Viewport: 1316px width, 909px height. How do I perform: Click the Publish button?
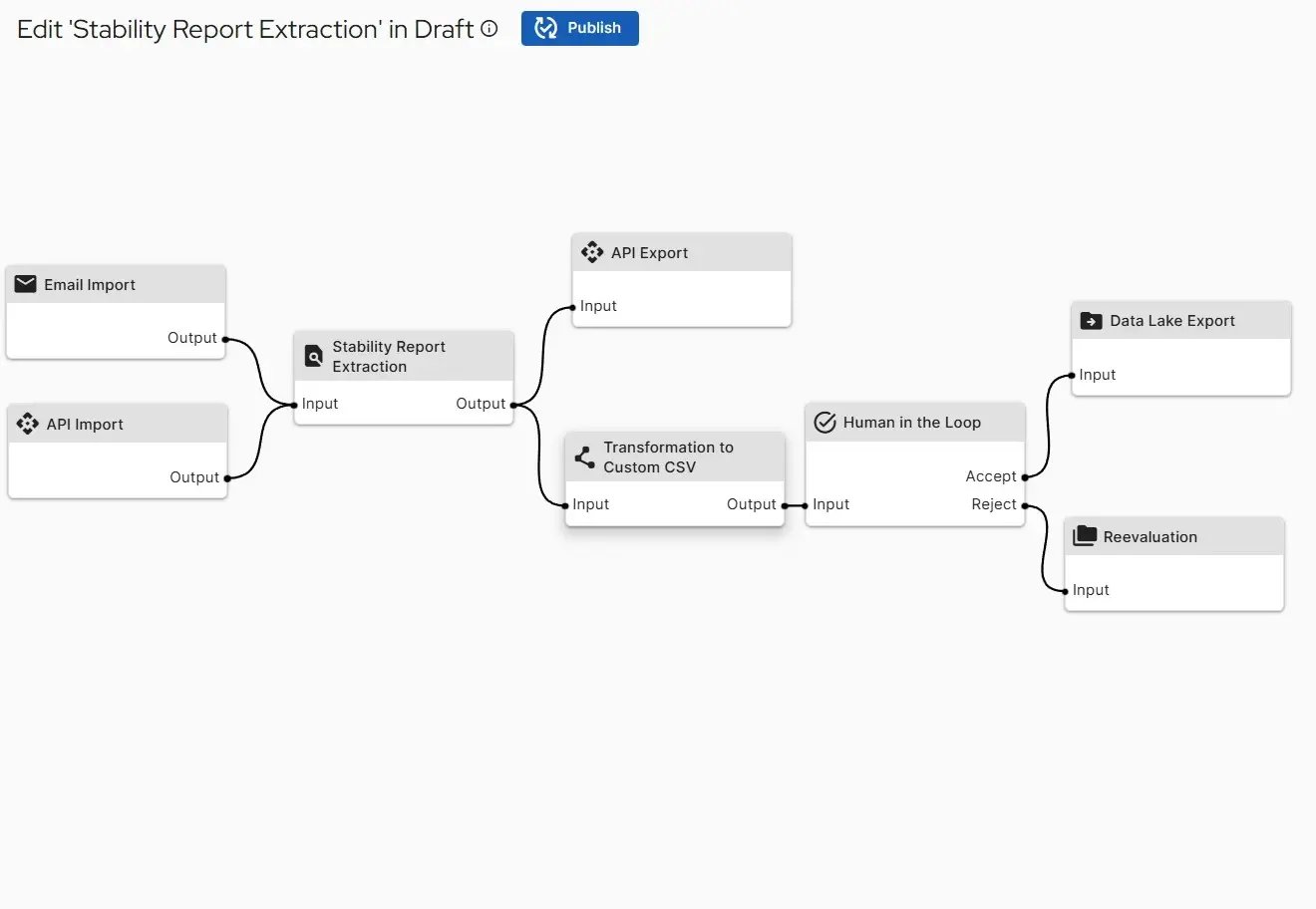tap(579, 28)
